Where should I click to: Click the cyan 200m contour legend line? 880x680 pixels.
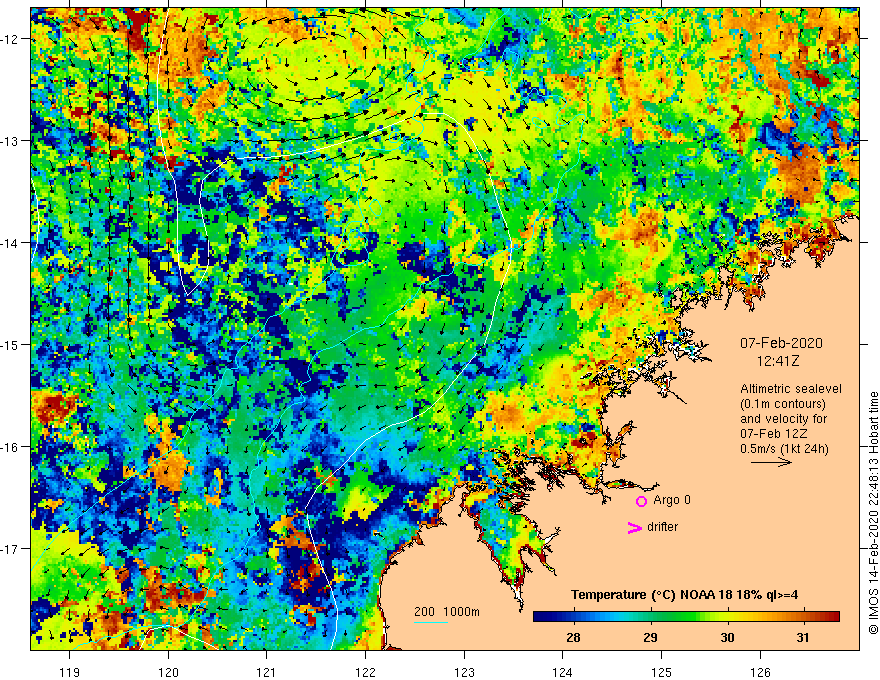[430, 622]
